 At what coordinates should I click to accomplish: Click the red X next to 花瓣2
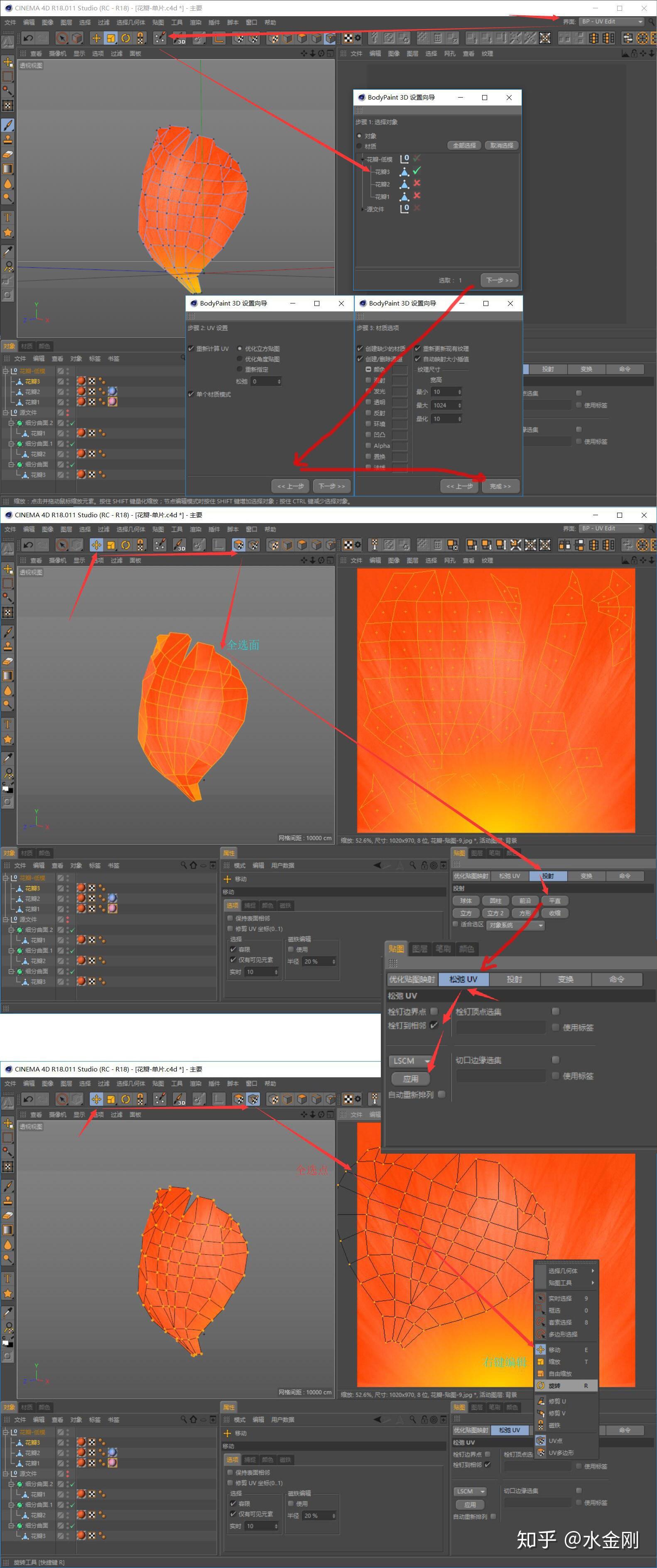[417, 183]
